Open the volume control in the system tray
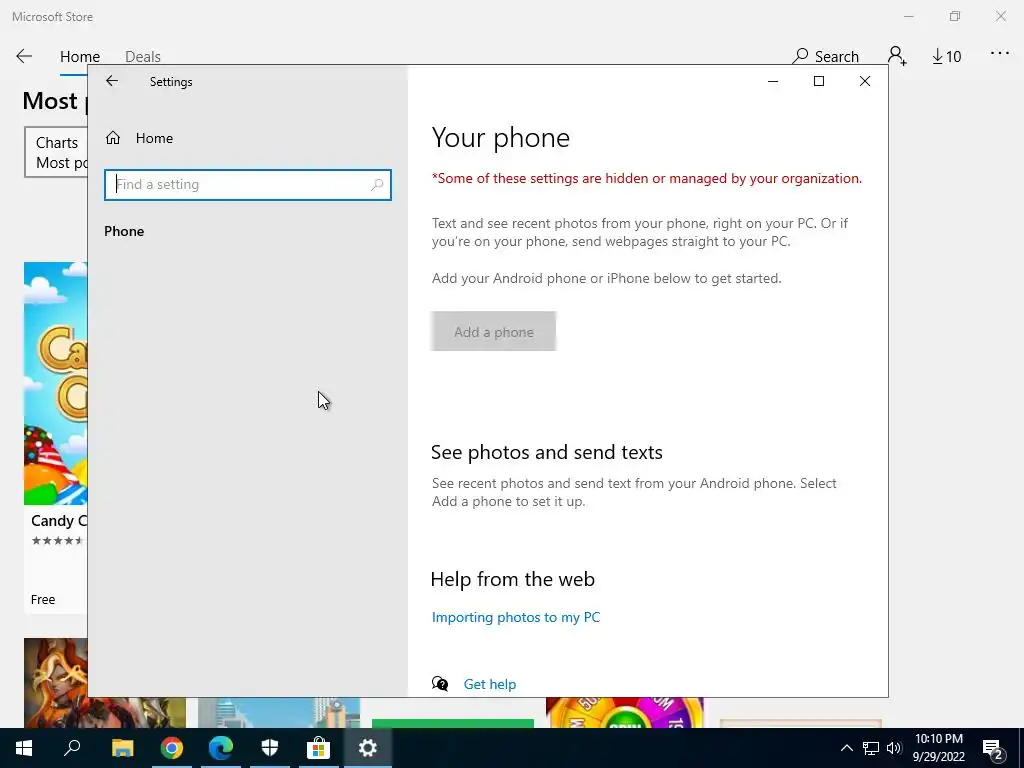The height and width of the screenshot is (768, 1024). click(894, 748)
